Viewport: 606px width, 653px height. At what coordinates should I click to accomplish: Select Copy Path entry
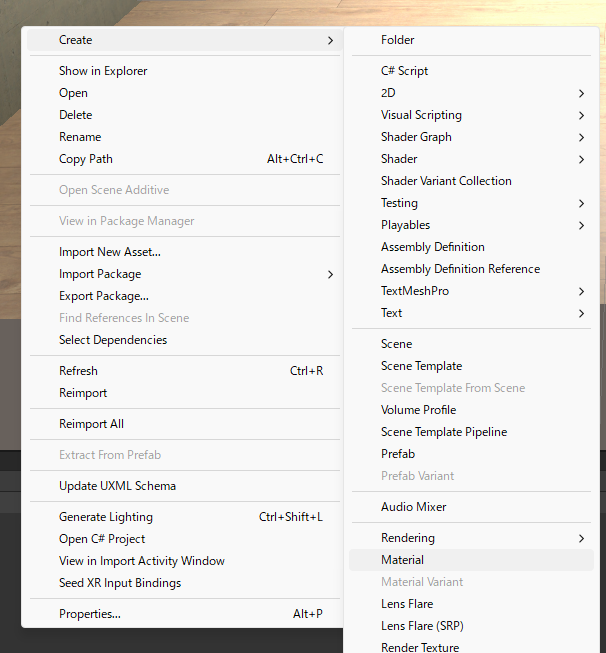click(185, 159)
